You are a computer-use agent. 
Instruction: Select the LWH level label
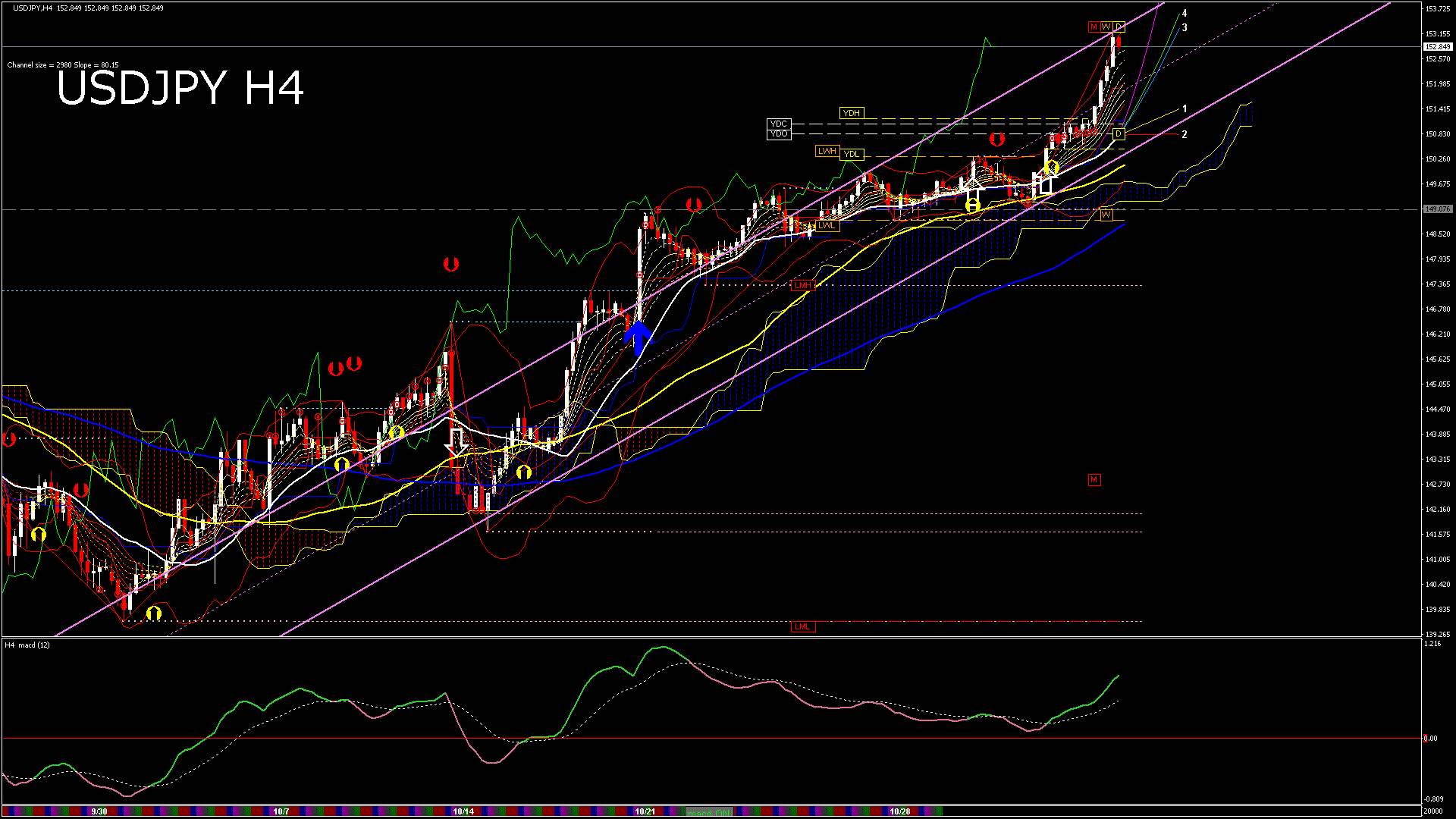click(x=827, y=151)
